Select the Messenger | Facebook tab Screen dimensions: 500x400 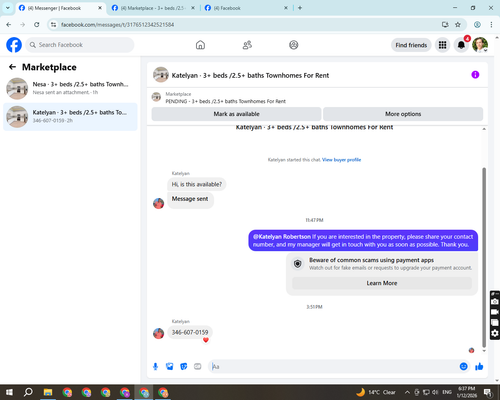coord(60,8)
